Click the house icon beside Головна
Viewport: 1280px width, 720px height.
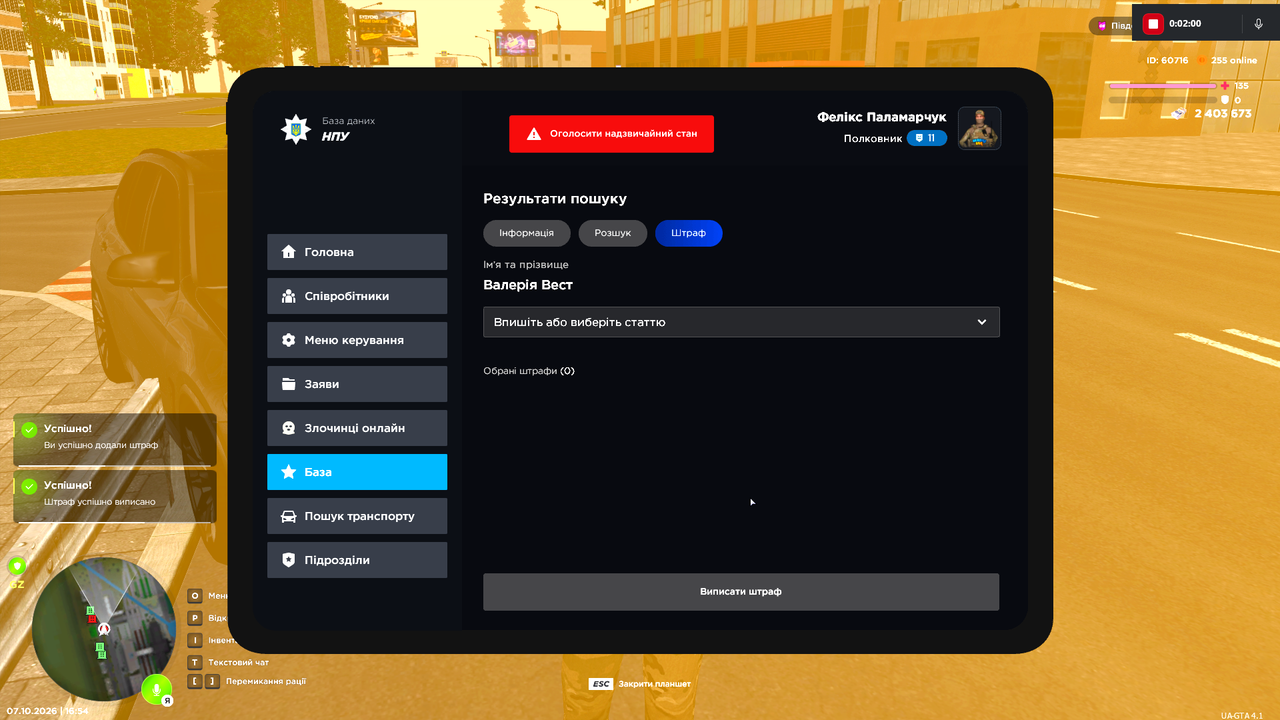pos(289,252)
